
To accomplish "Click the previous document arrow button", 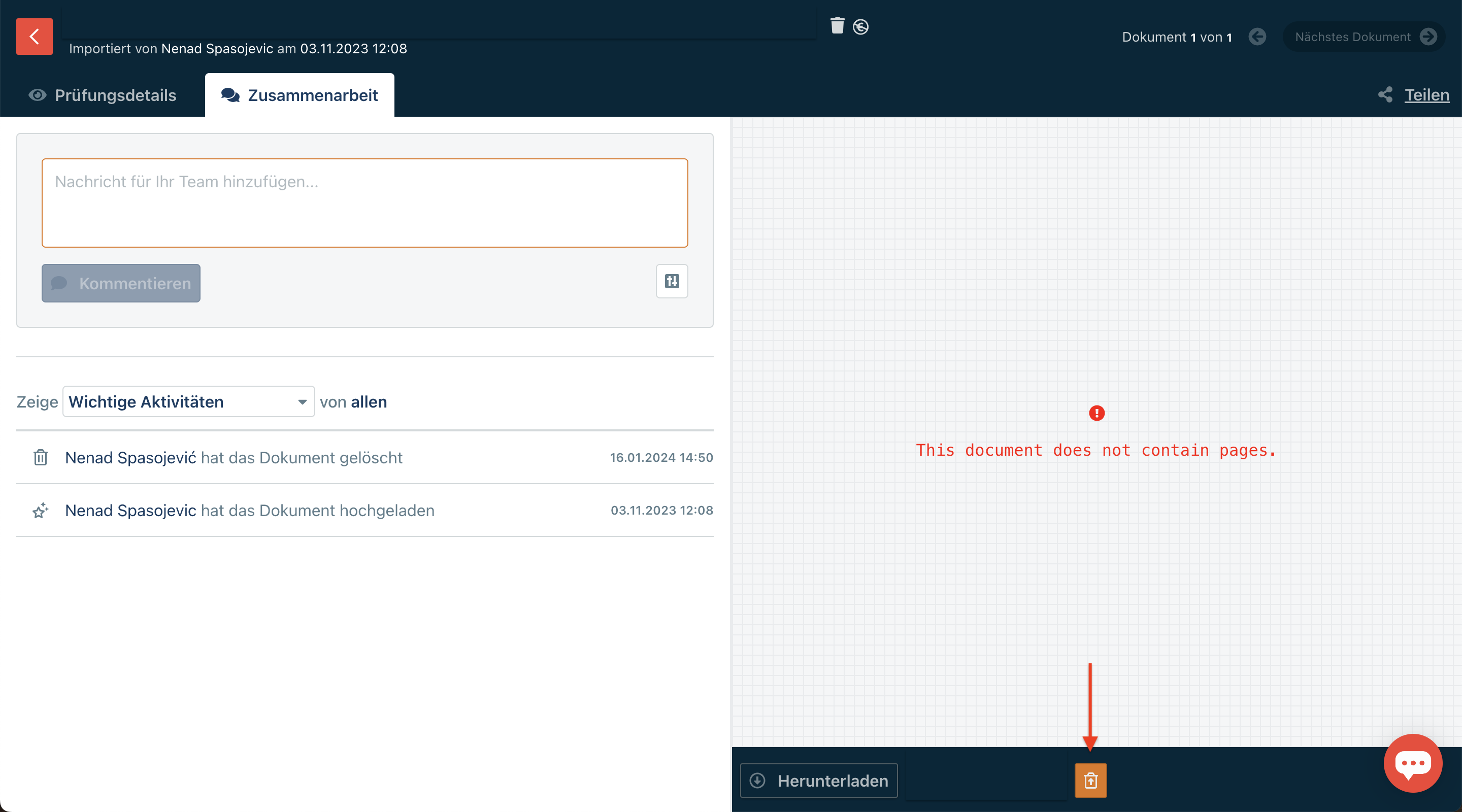I will point(1258,37).
